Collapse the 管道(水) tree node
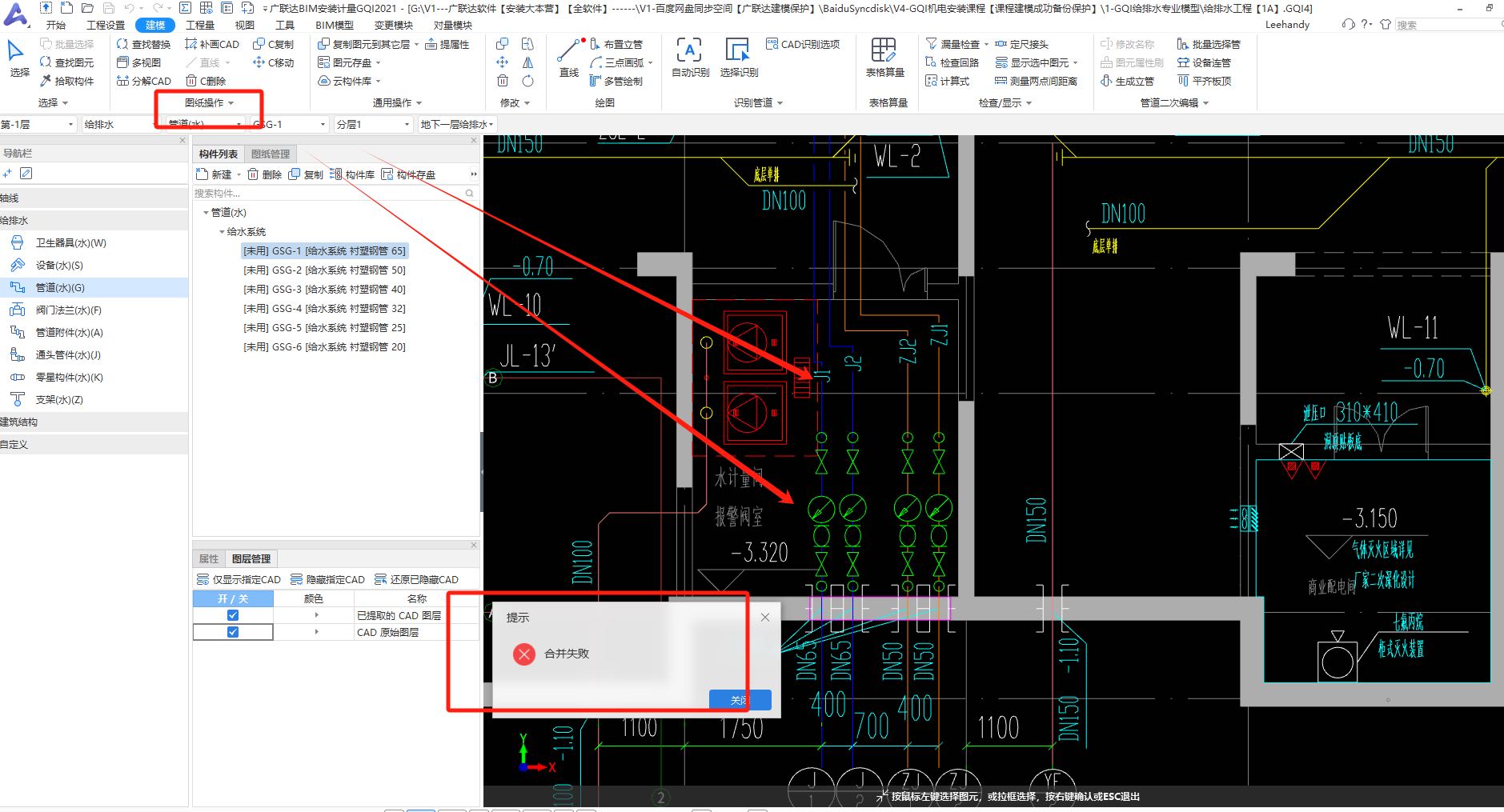 coord(206,213)
